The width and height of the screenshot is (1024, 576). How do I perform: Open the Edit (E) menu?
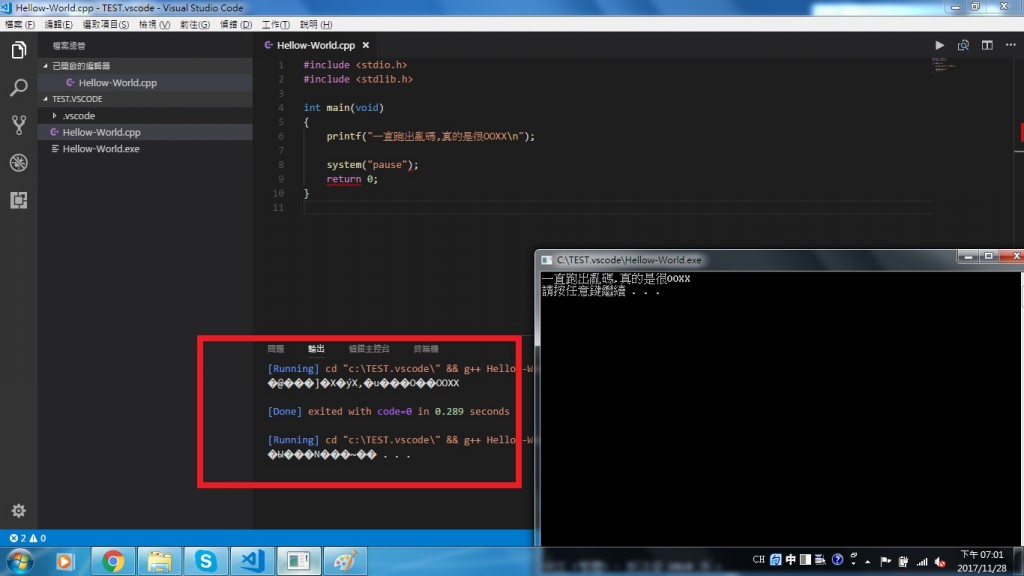click(x=58, y=24)
